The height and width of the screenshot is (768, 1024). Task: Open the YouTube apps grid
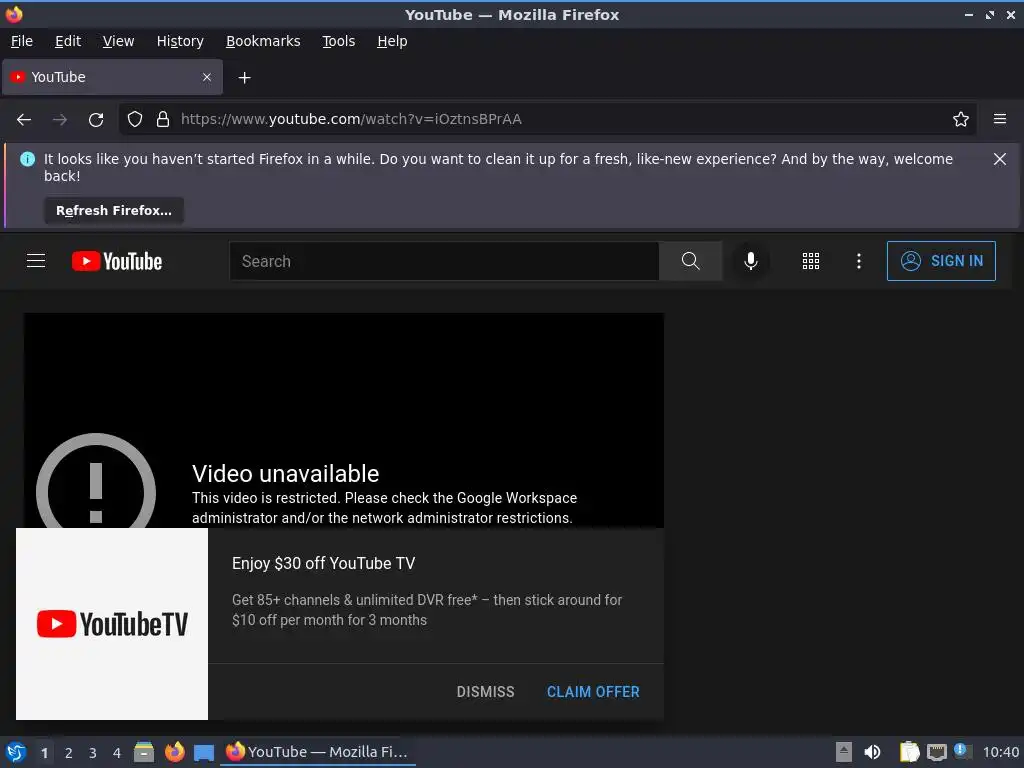coord(810,261)
